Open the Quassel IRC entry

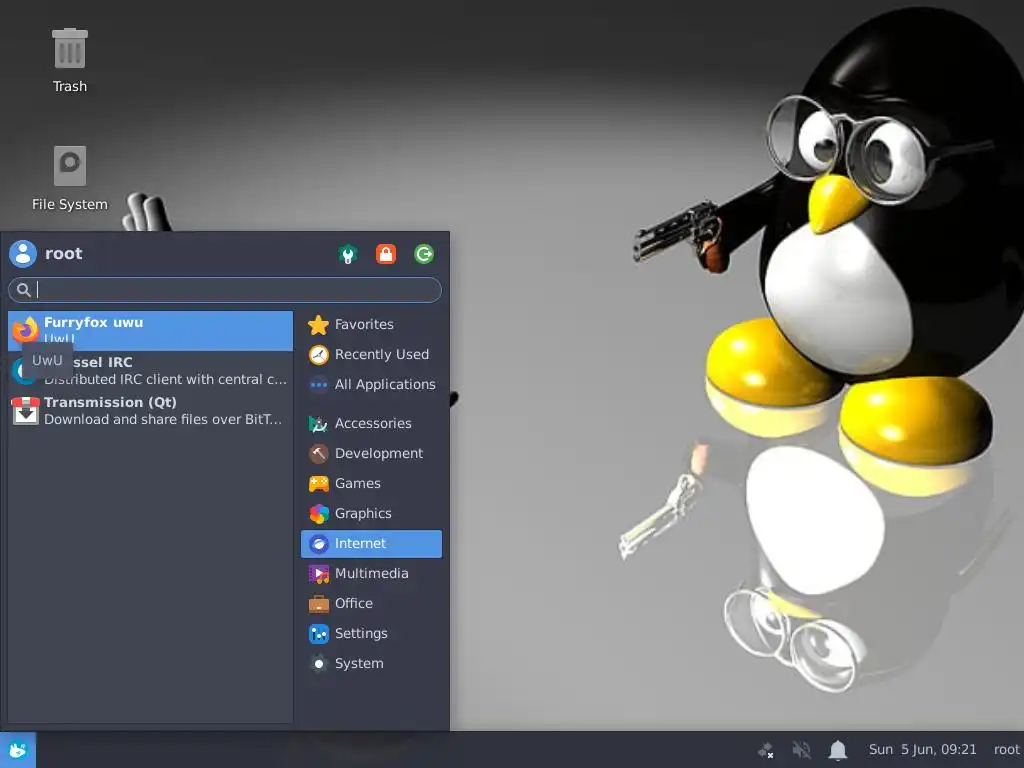[150, 370]
